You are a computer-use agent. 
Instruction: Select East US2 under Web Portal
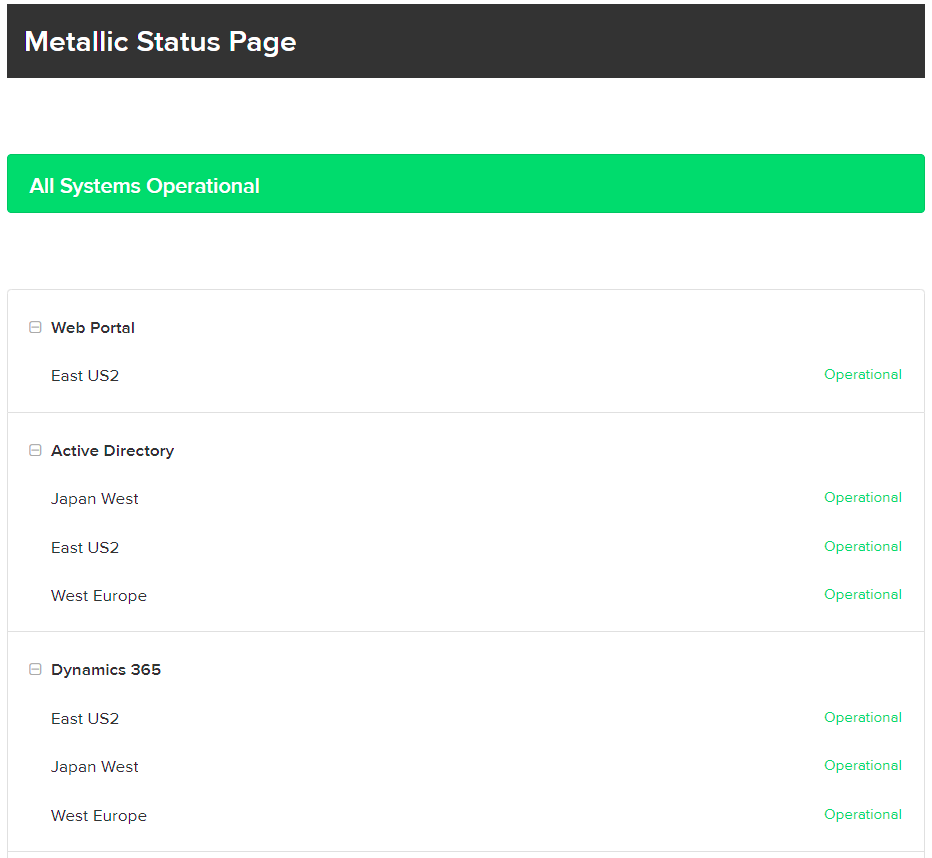point(85,376)
